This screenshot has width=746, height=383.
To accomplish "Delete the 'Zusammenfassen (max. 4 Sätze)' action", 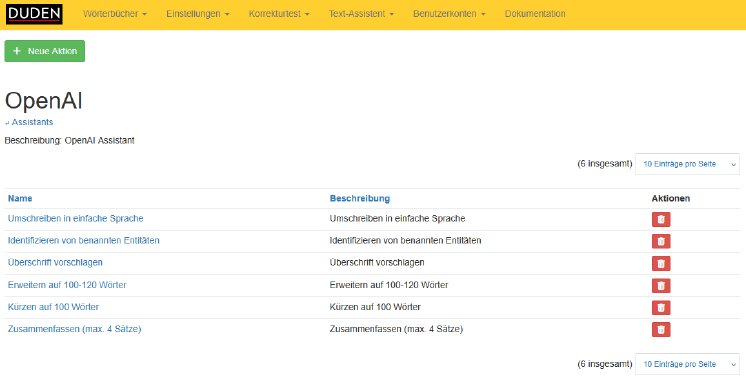I will pos(661,329).
